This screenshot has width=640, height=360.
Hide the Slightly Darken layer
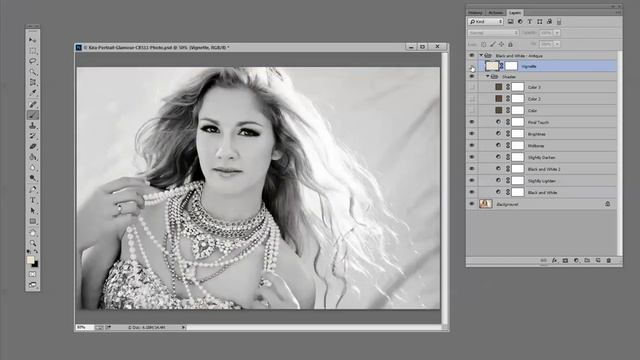472,157
